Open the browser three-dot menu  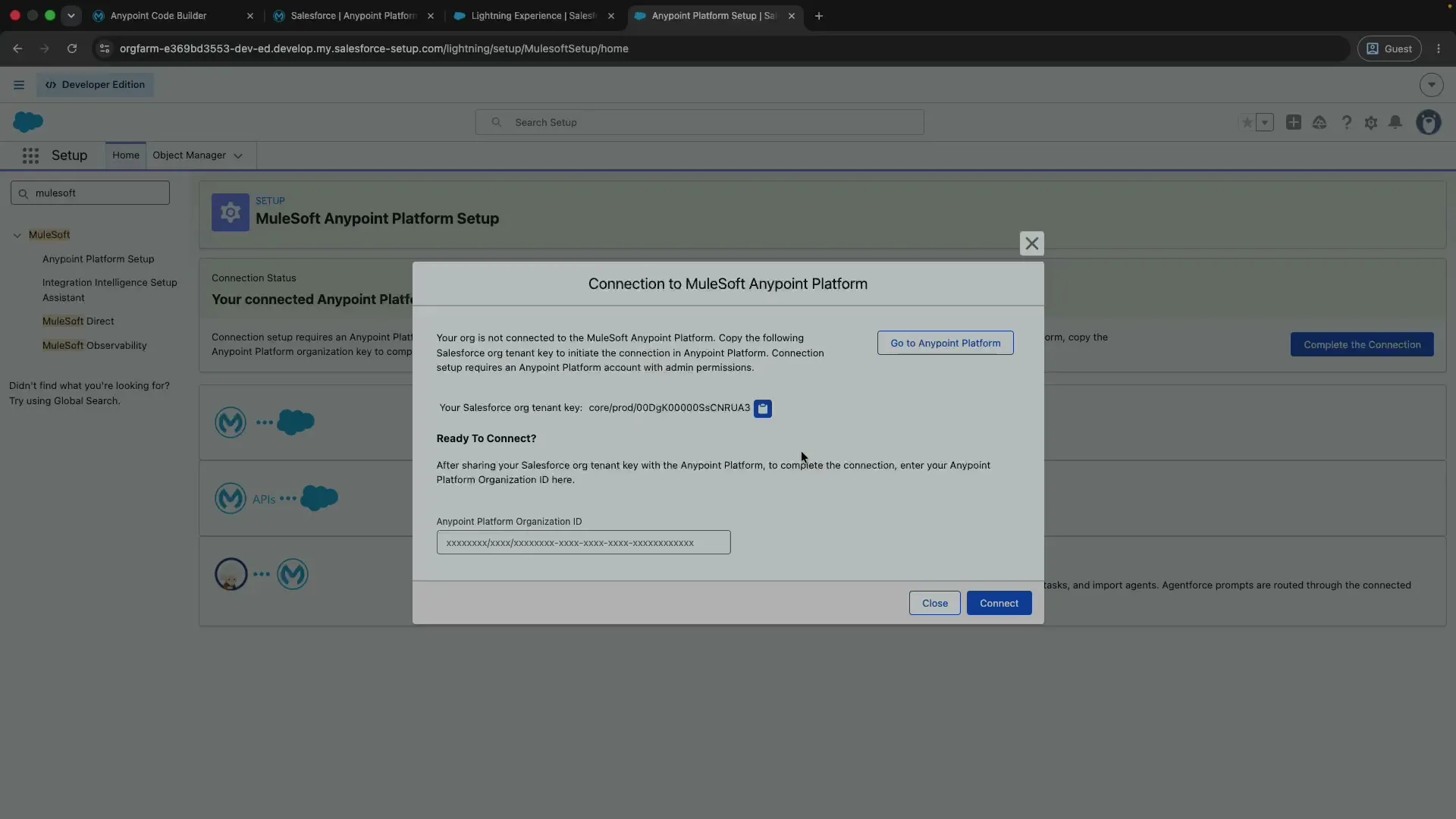click(x=1439, y=49)
